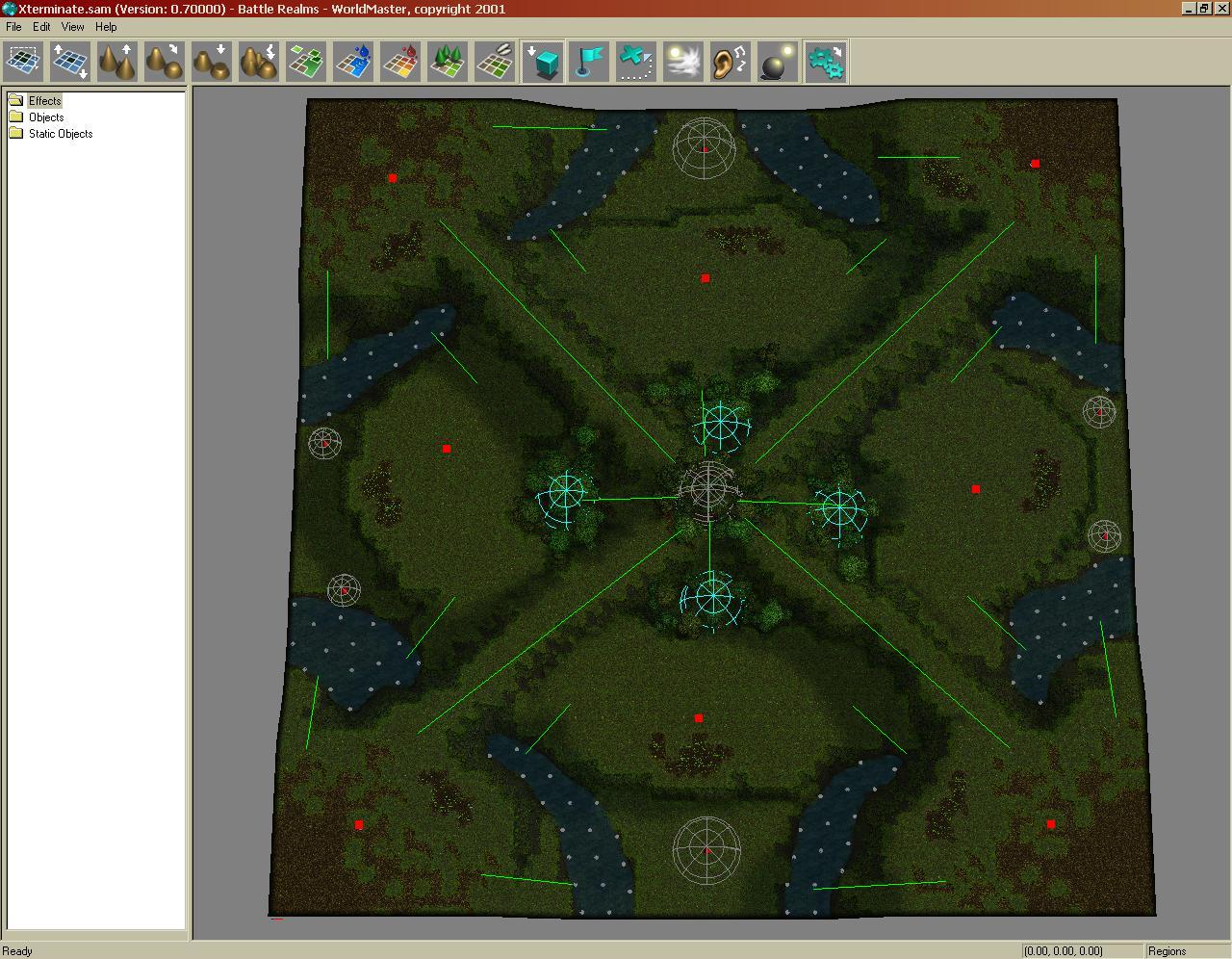The height and width of the screenshot is (959, 1232).
Task: Click the central grey radial marker on map
Action: (710, 491)
